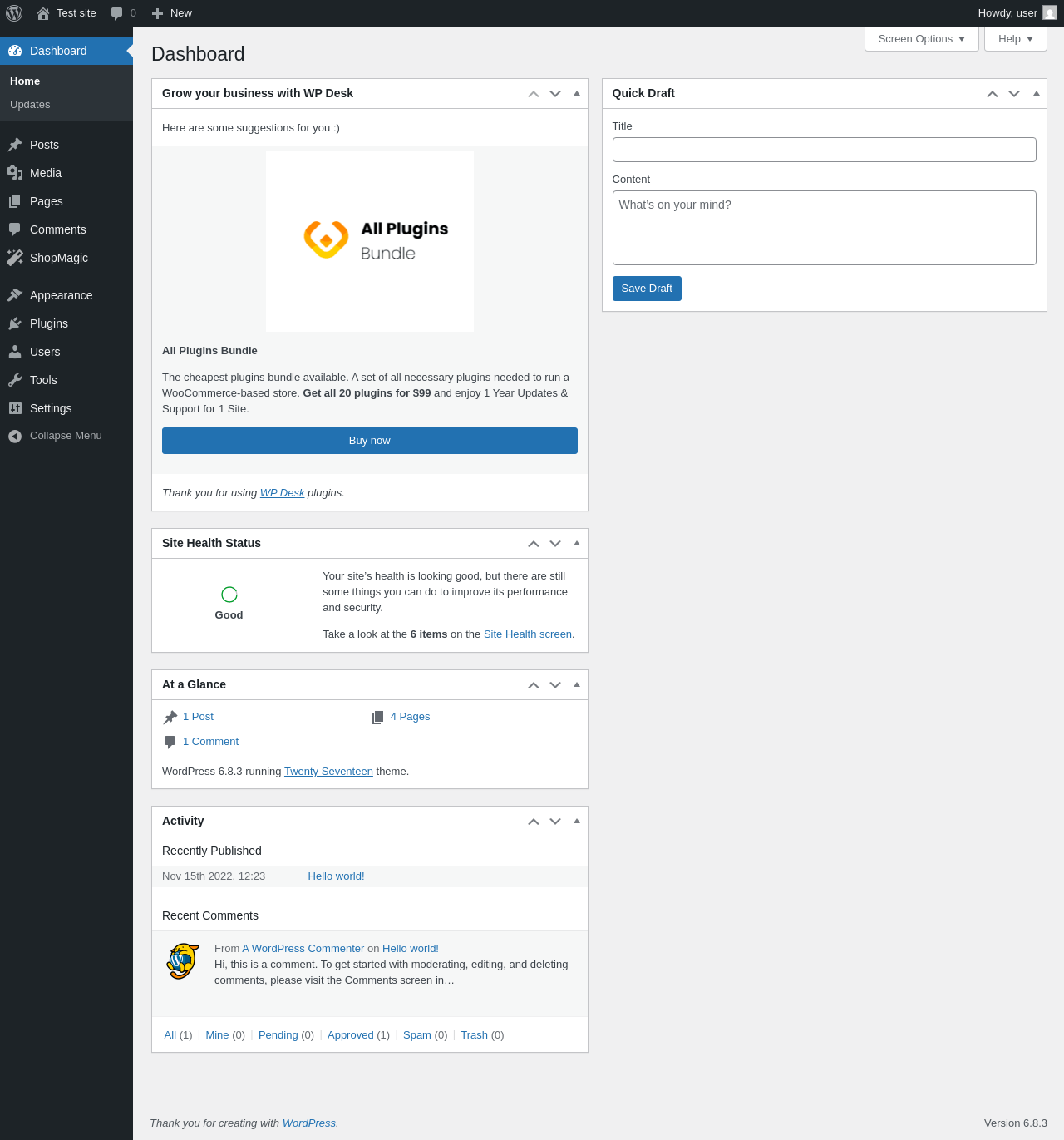Move the Site Health Status widget down
The image size is (1064, 1140).
click(x=555, y=544)
